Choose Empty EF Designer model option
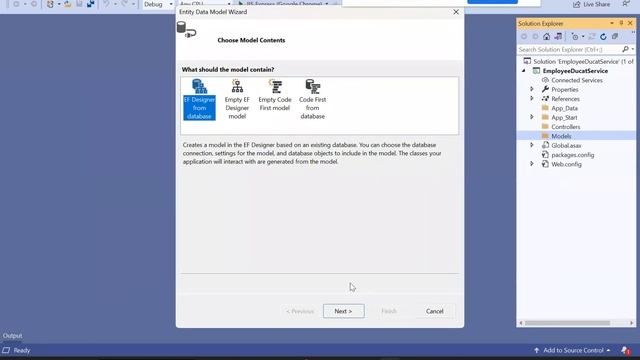640x360 pixels. coord(237,99)
